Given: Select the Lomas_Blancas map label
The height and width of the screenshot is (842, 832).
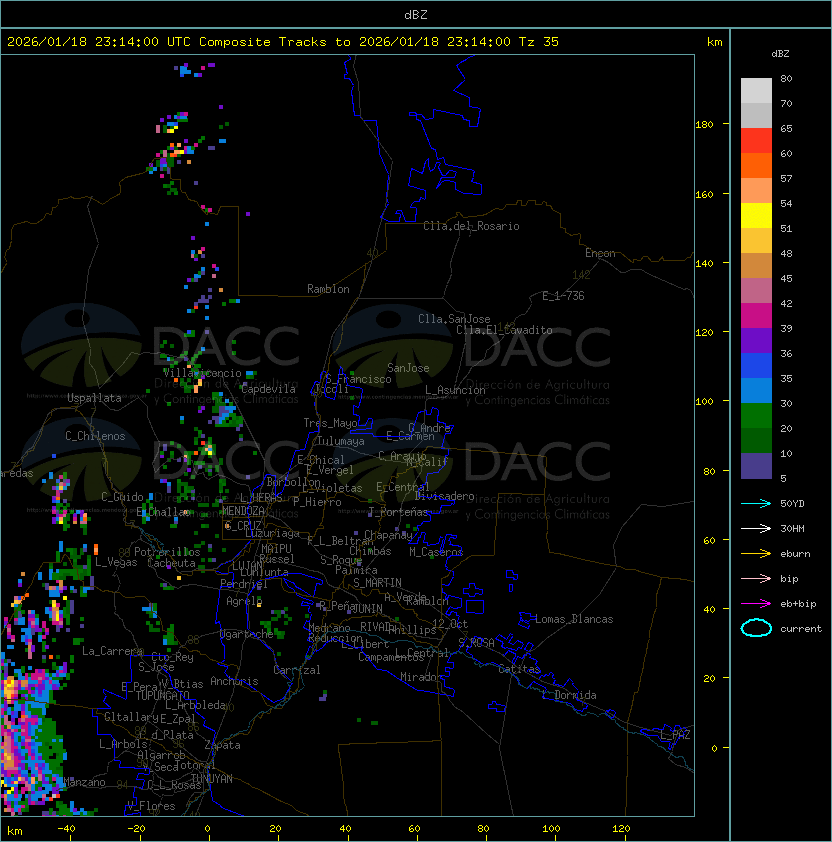Looking at the screenshot, I should [574, 619].
